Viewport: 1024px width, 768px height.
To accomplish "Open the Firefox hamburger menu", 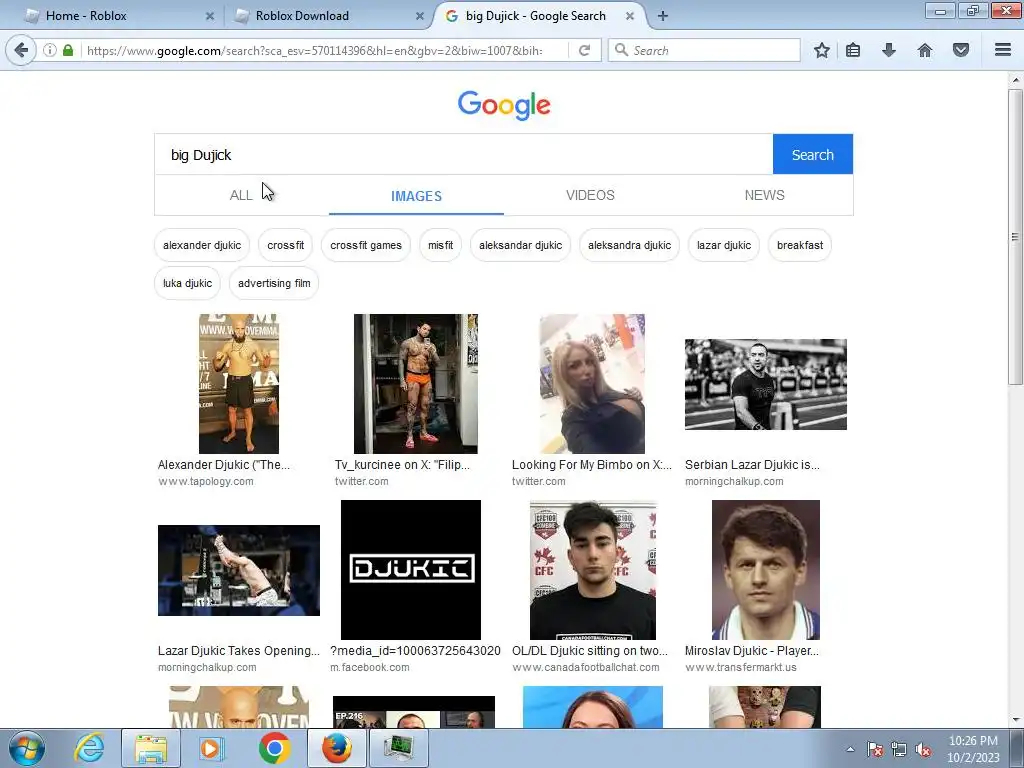I will 1003,50.
